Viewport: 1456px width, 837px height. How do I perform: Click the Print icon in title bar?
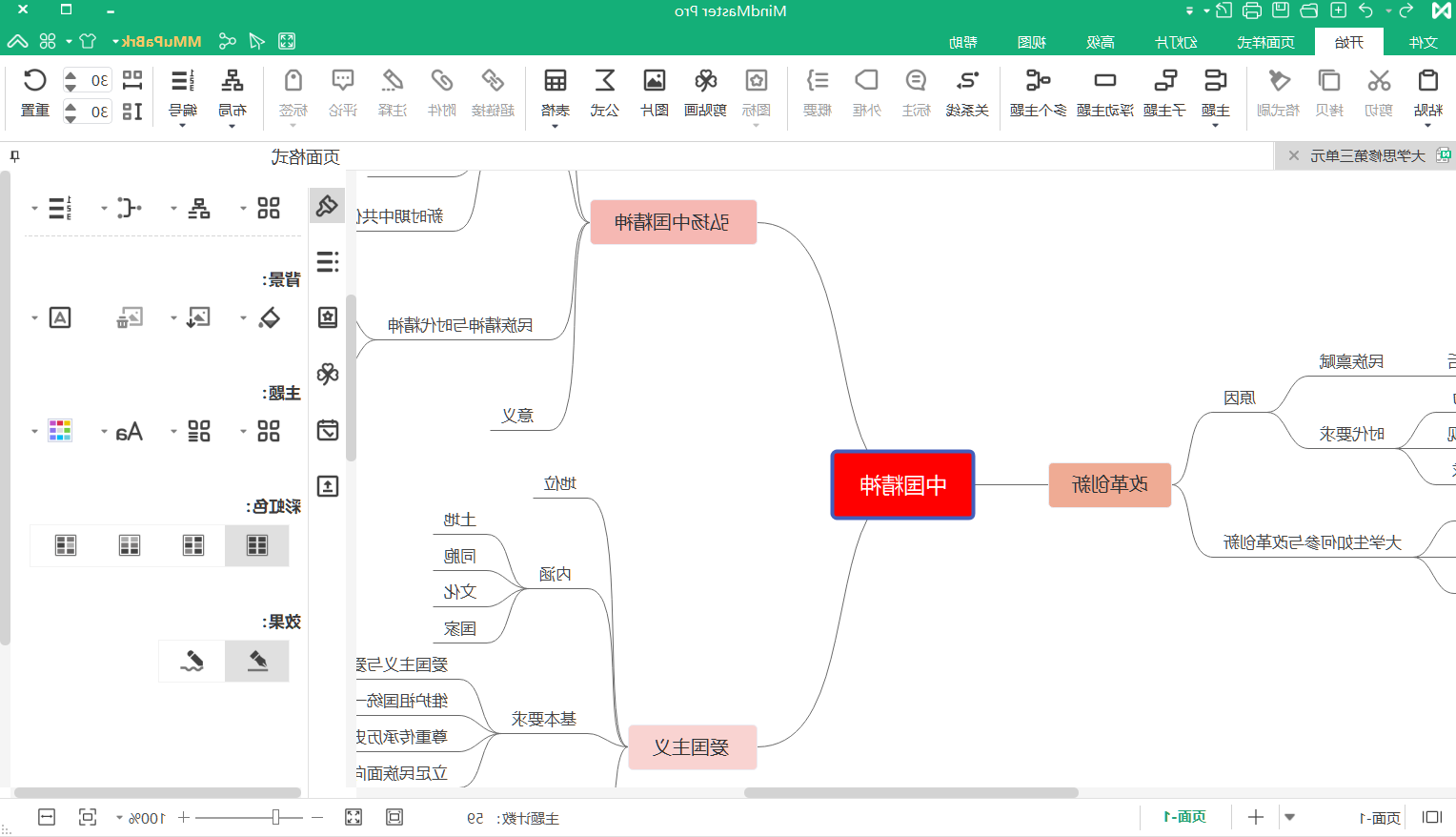(1252, 10)
